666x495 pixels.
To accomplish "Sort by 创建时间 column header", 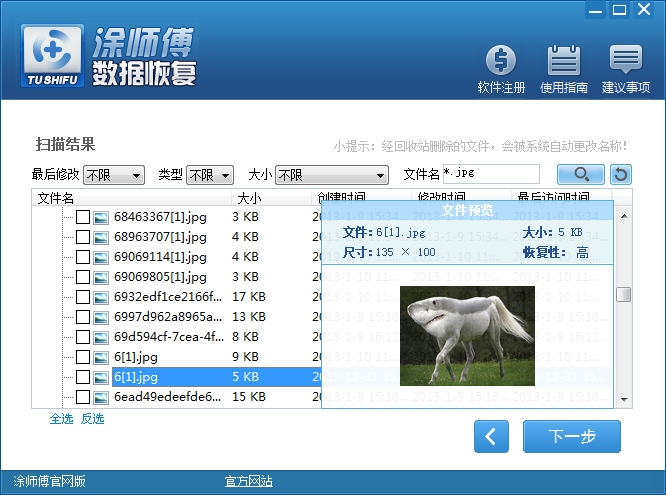I will tap(361, 195).
